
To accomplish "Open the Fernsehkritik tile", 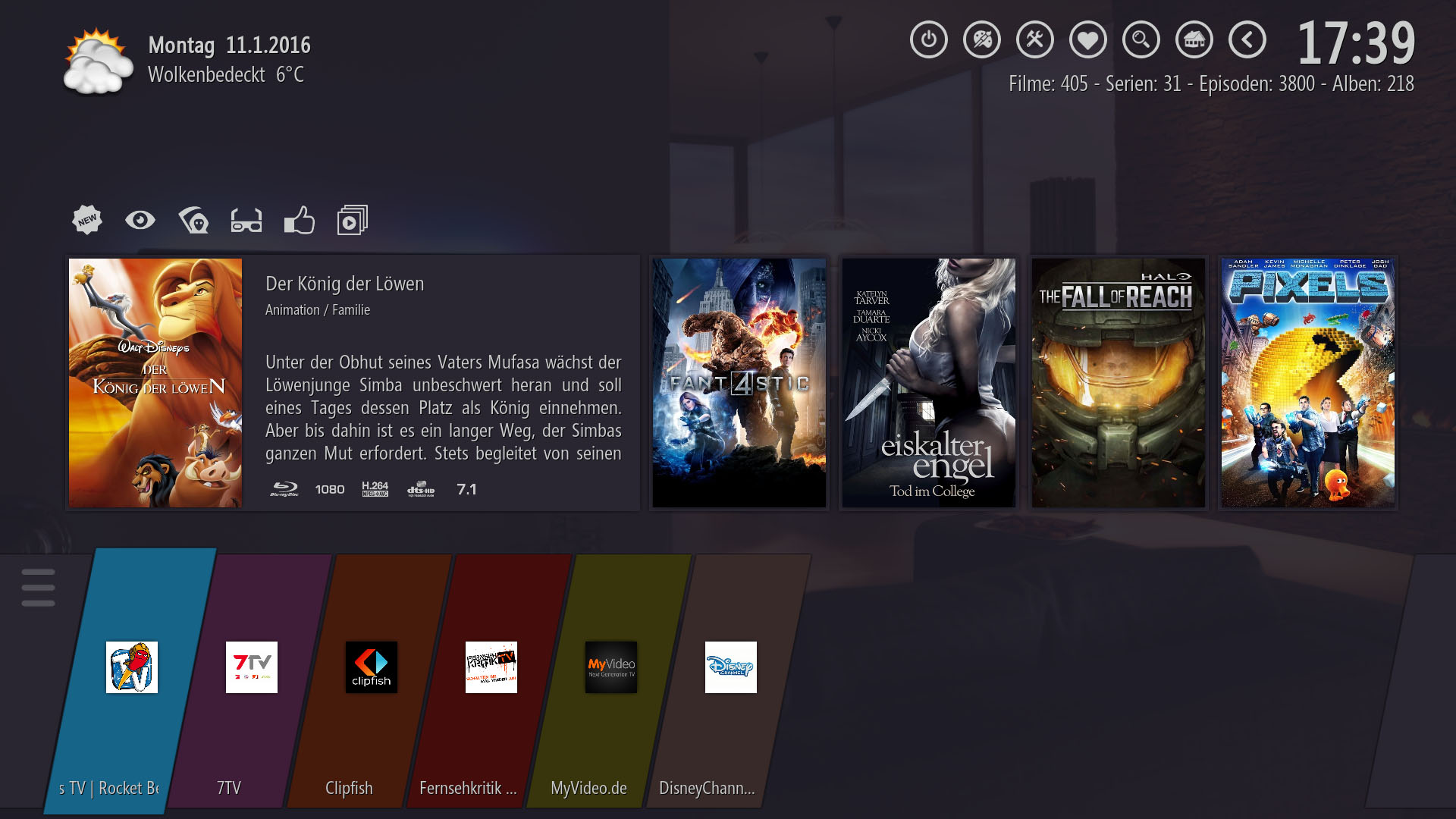I will [x=490, y=680].
